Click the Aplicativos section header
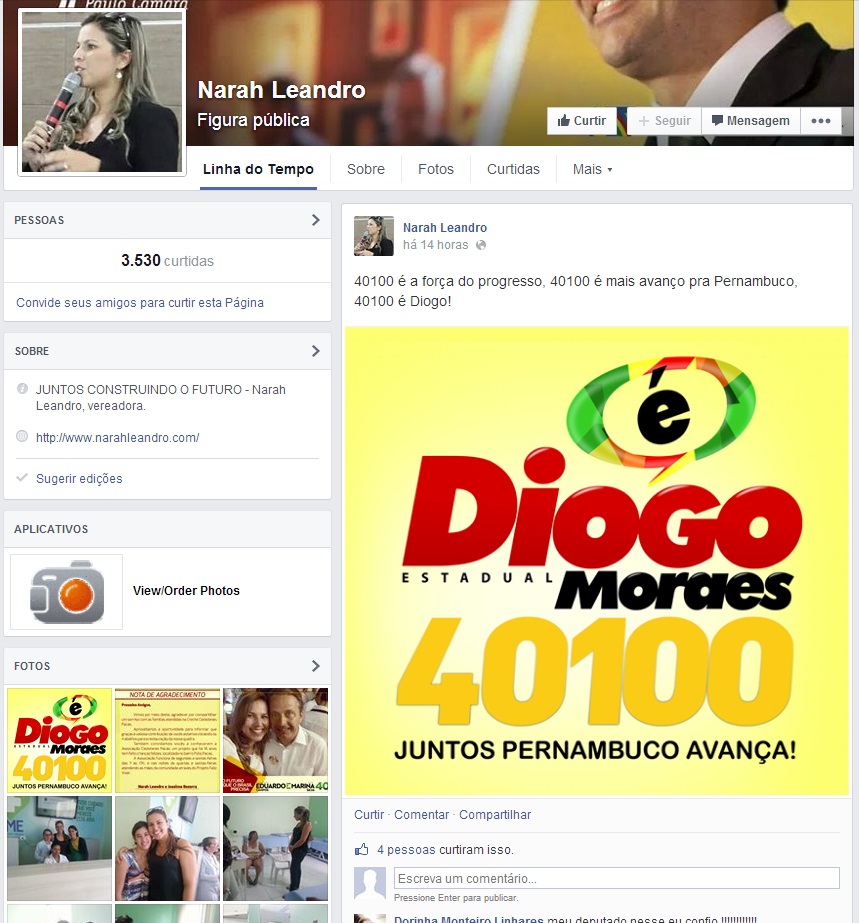Image resolution: width=859 pixels, height=923 pixels. pyautogui.click(x=51, y=529)
